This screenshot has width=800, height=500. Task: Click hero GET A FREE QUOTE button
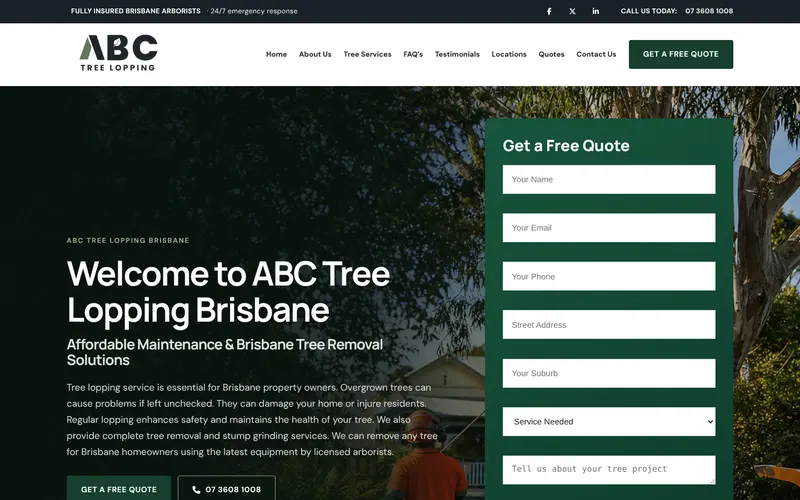click(x=118, y=489)
